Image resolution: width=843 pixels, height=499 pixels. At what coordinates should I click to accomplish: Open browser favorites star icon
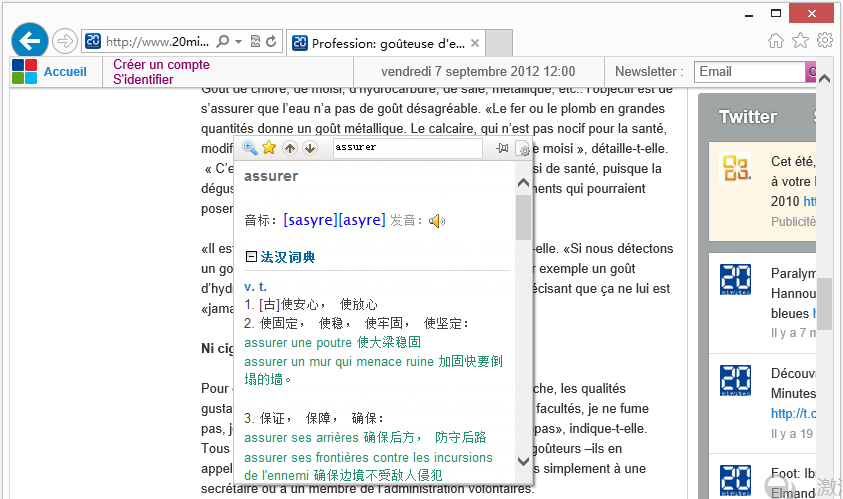801,40
